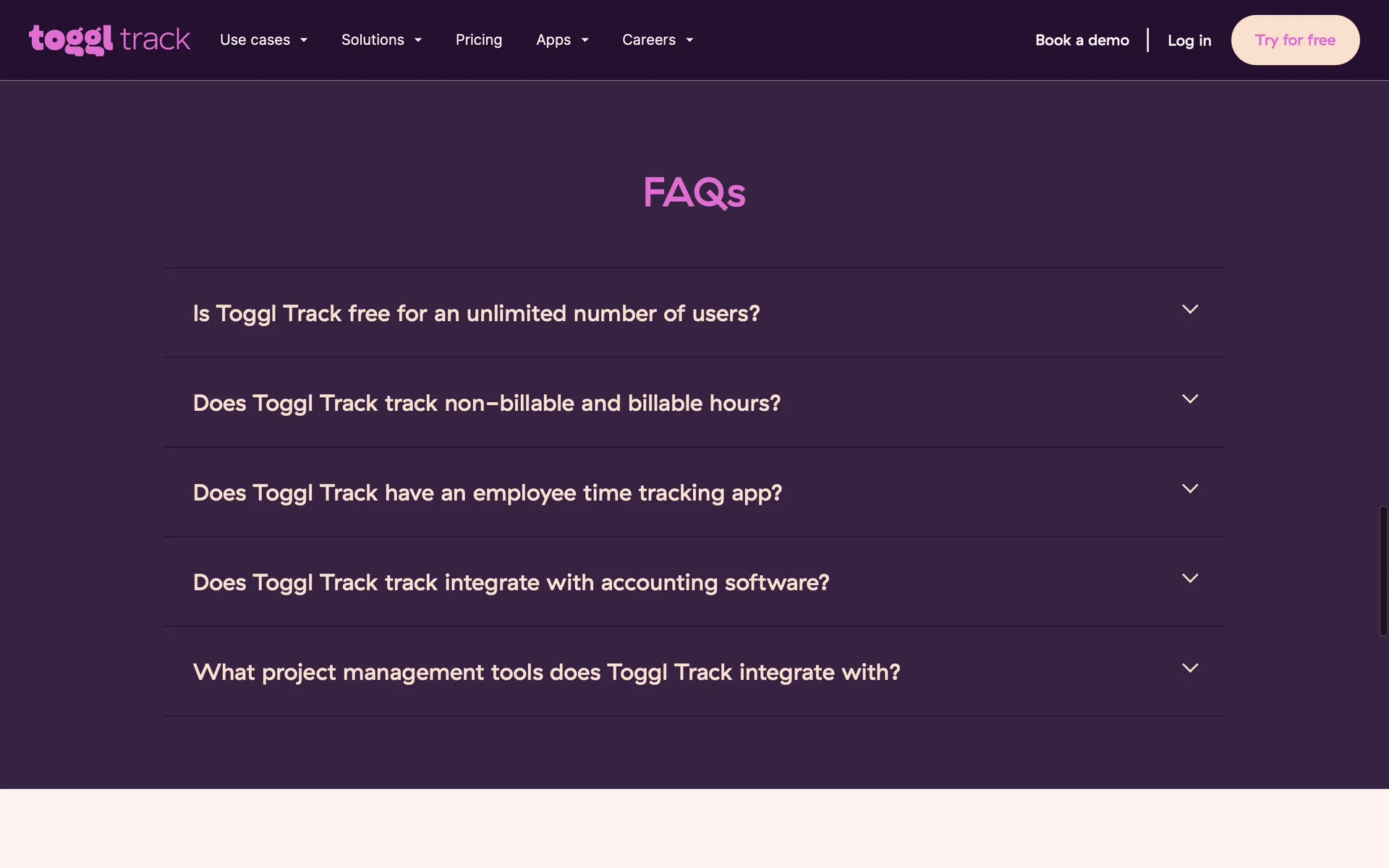Expand chevron for unlimited users FAQ
Screen dimensions: 1389x868
[1189, 310]
